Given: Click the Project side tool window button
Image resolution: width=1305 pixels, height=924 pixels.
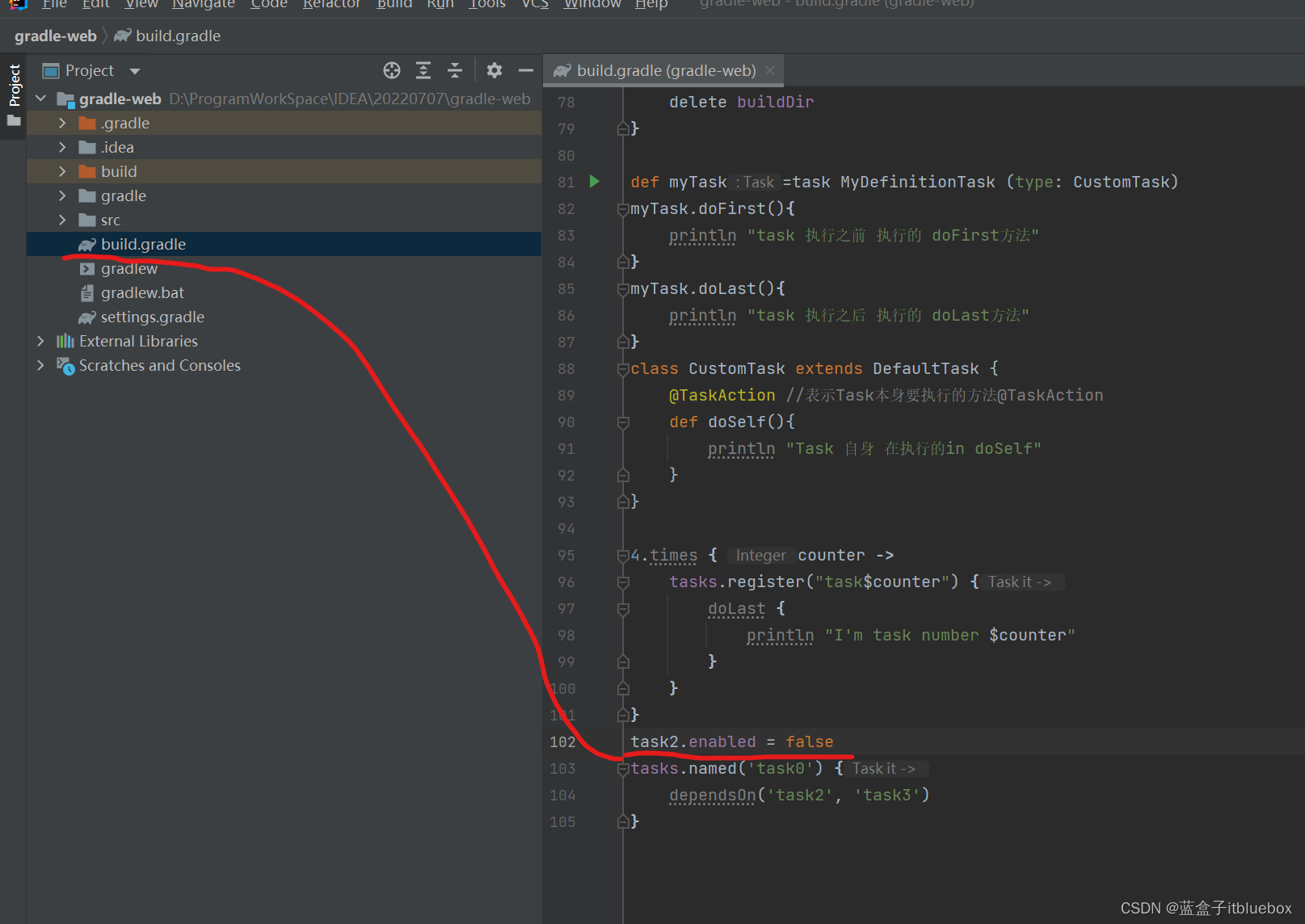Looking at the screenshot, I should pos(14,86).
